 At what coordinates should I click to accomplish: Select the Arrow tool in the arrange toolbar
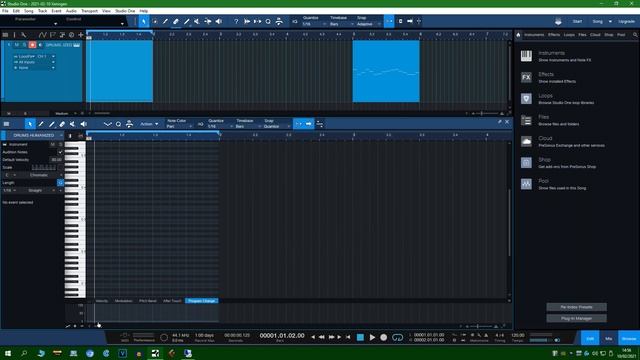coord(144,21)
